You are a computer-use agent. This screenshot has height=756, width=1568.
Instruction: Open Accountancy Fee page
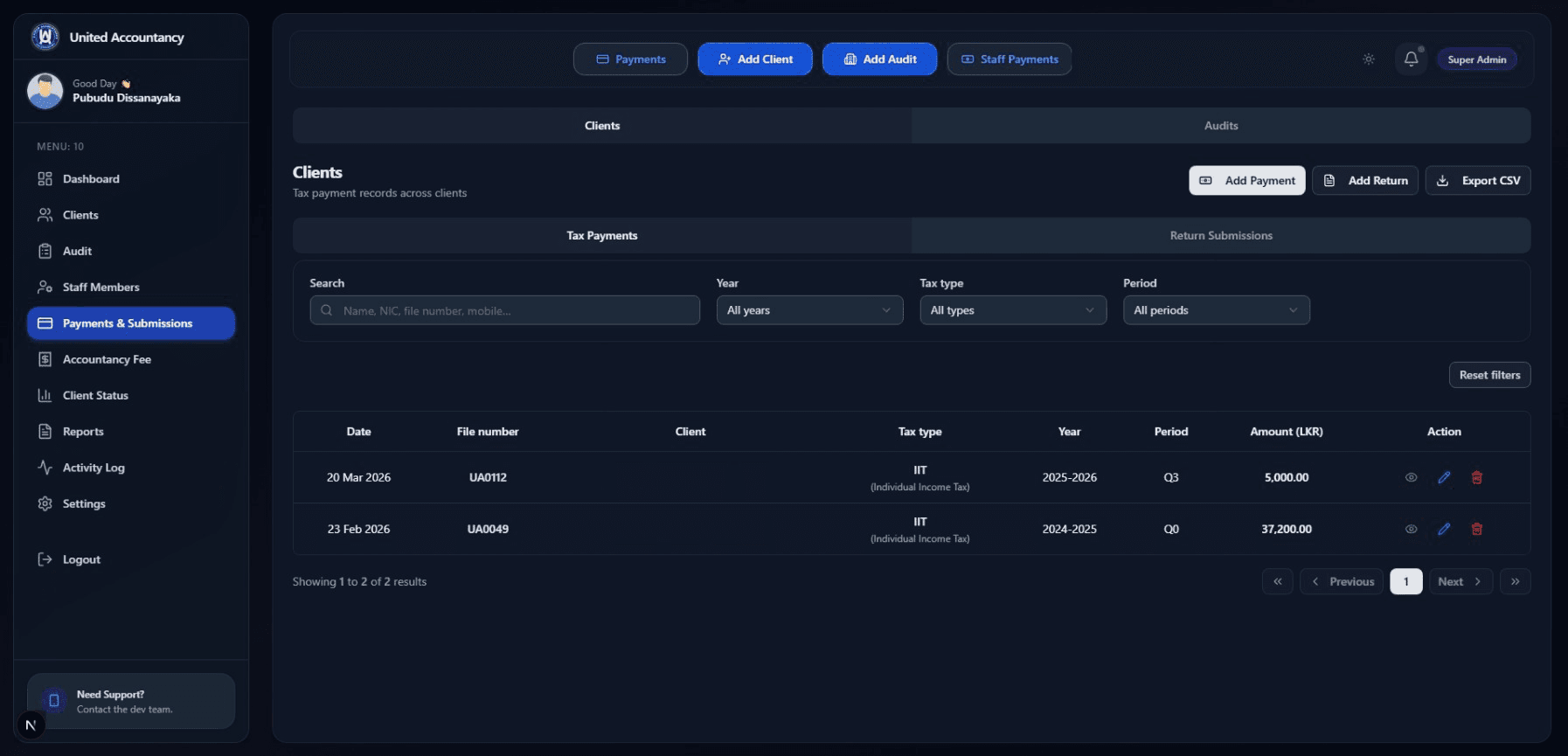131,359
